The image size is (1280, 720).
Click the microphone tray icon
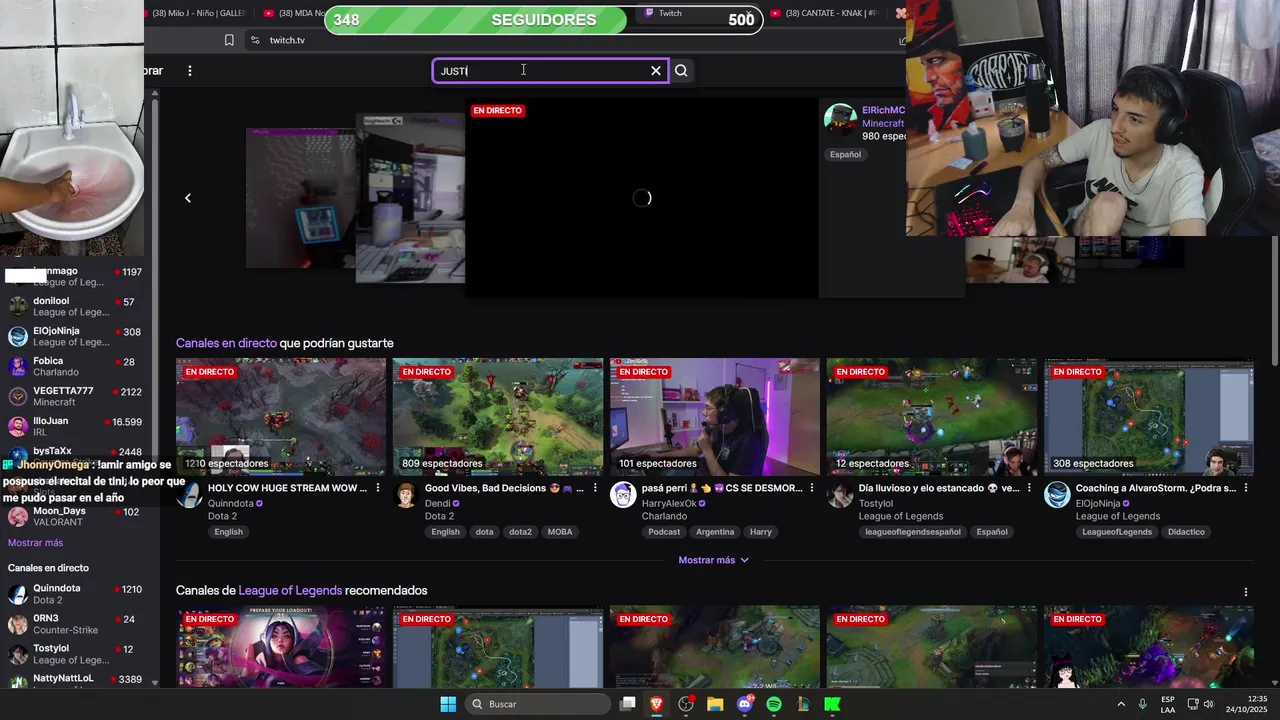pyautogui.click(x=1142, y=704)
